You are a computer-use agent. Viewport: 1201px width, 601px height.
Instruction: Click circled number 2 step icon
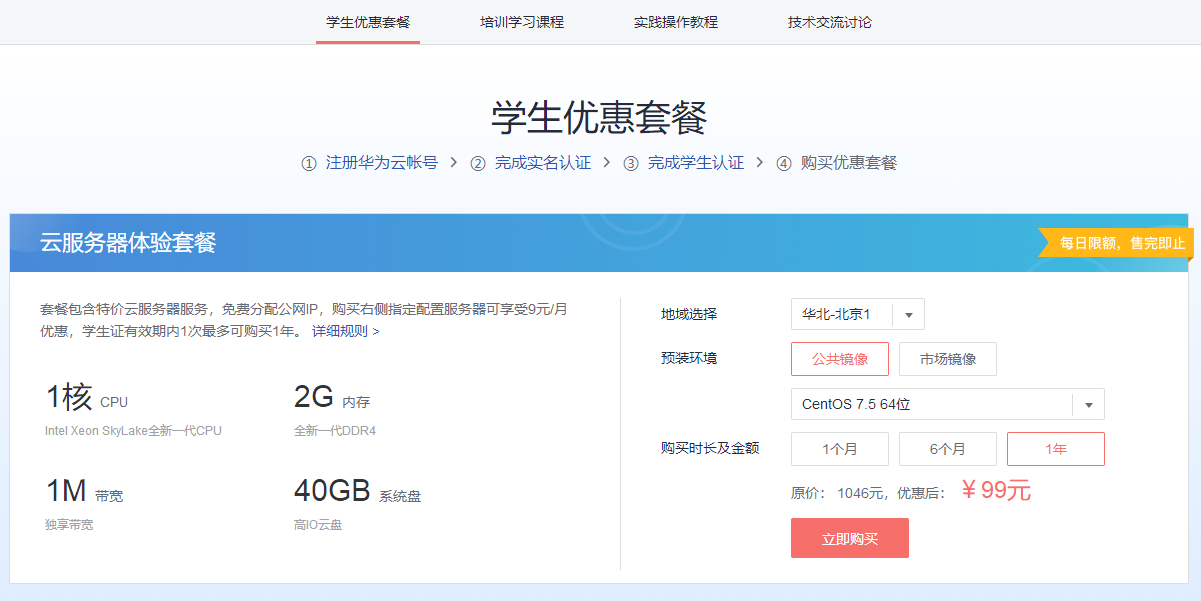pos(478,163)
